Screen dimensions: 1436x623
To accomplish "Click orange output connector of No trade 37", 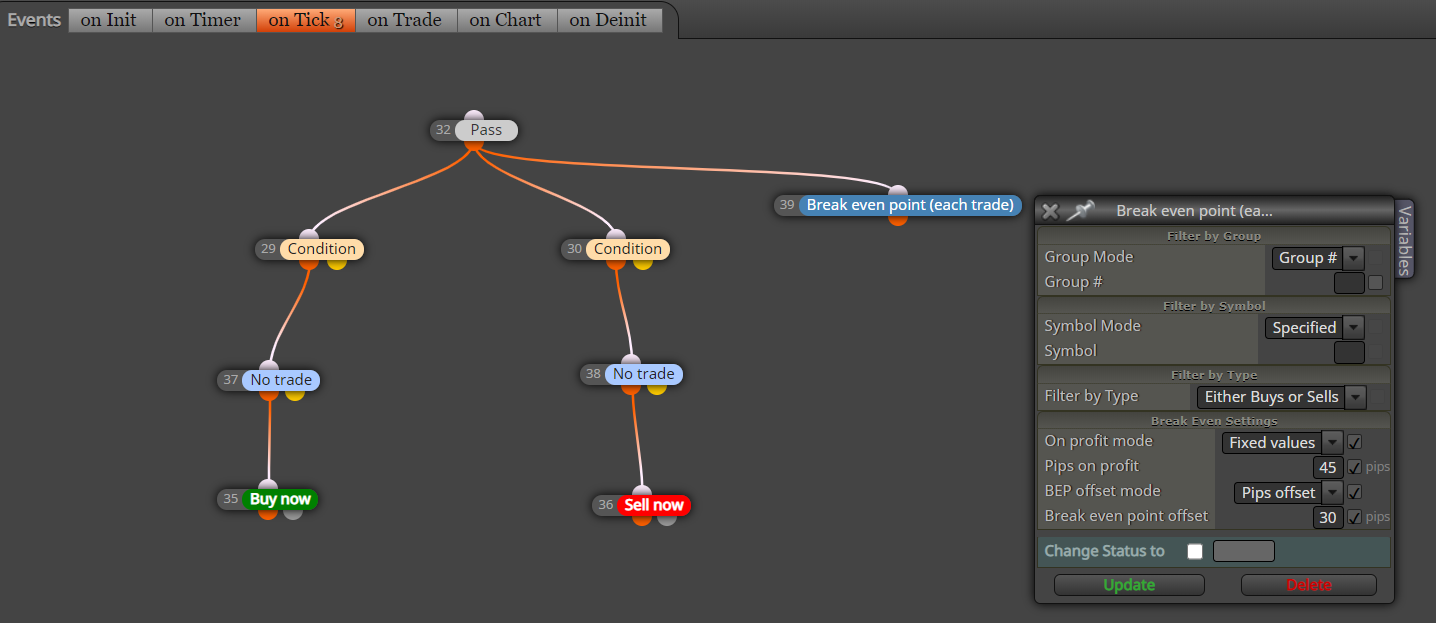I will point(269,394).
